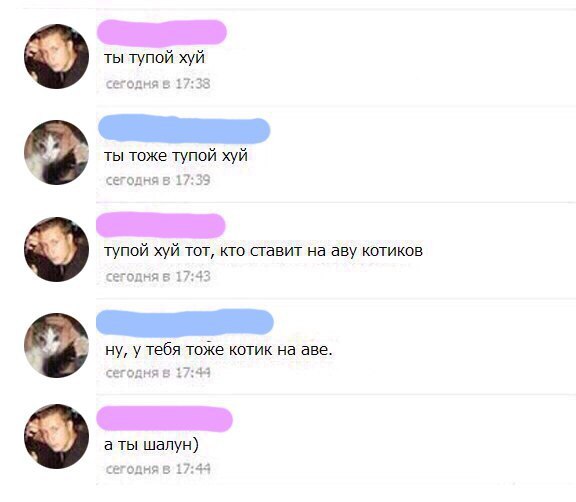The width and height of the screenshot is (576, 502).
Task: Select message text 'ты тупой хуй'
Action: pyautogui.click(x=155, y=58)
